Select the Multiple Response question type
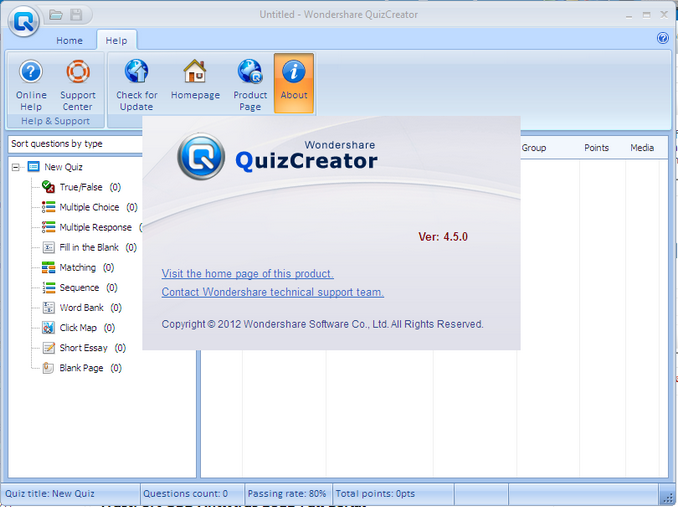Screen dimensions: 678x507 click(92, 227)
